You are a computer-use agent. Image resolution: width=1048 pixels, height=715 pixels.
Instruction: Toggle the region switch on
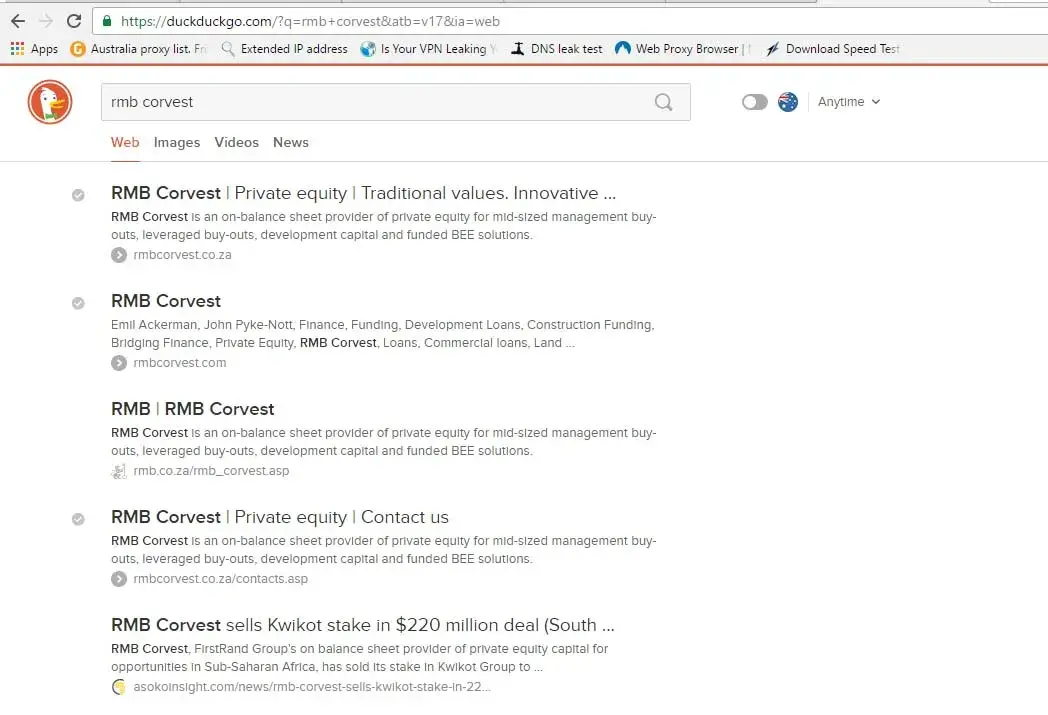[x=755, y=102]
